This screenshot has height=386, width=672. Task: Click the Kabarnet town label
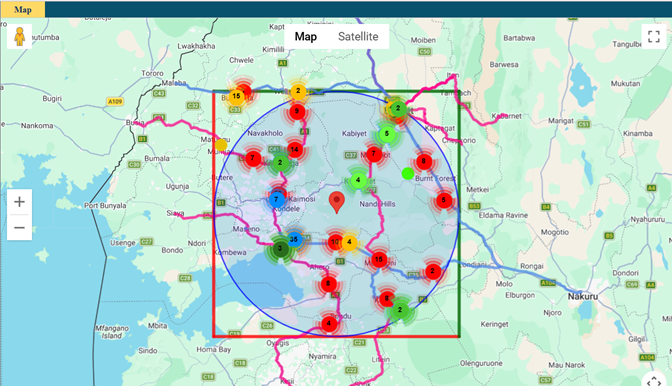pos(507,116)
